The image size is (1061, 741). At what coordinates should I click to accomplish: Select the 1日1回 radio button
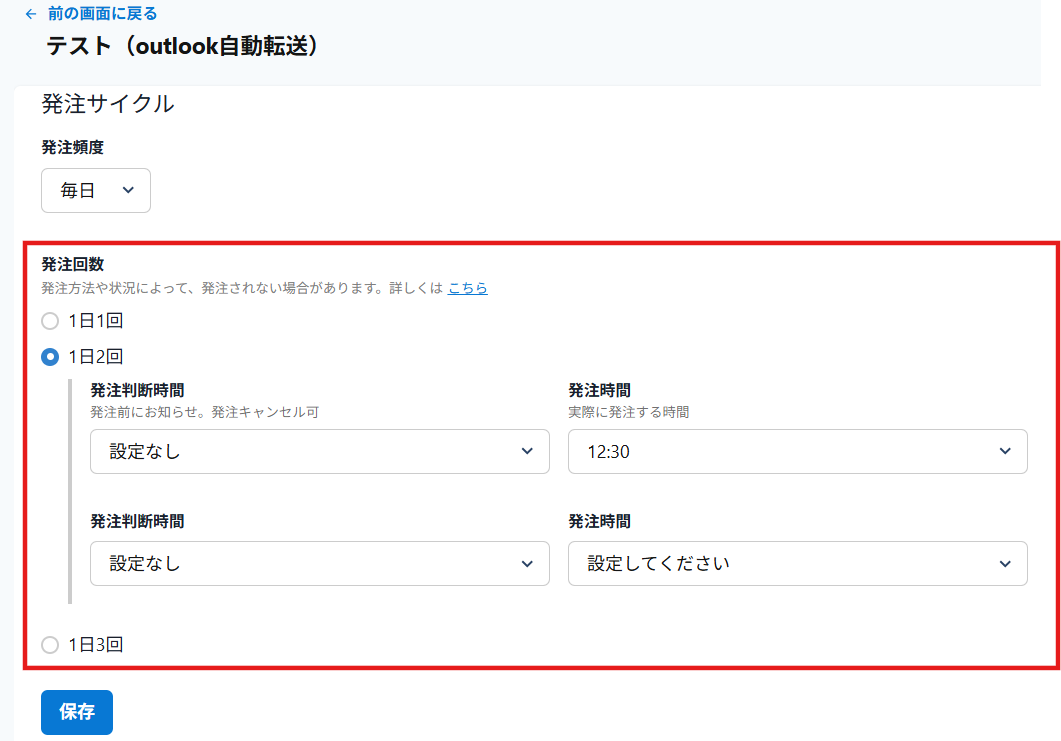49,321
